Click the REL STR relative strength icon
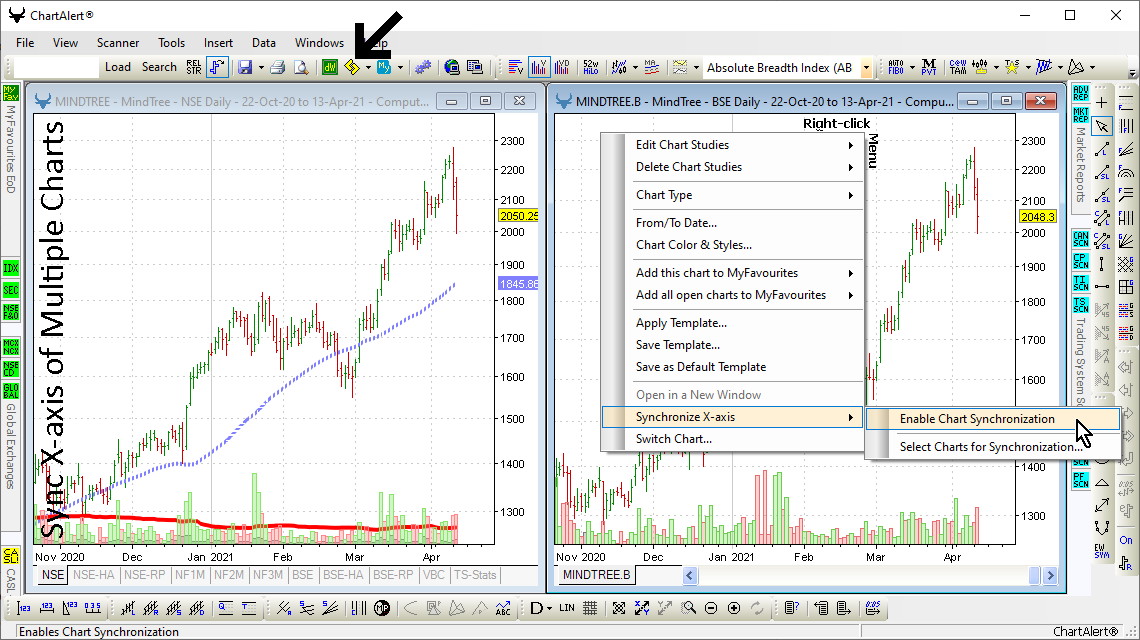Screen dimensions: 1140x640 194,67
